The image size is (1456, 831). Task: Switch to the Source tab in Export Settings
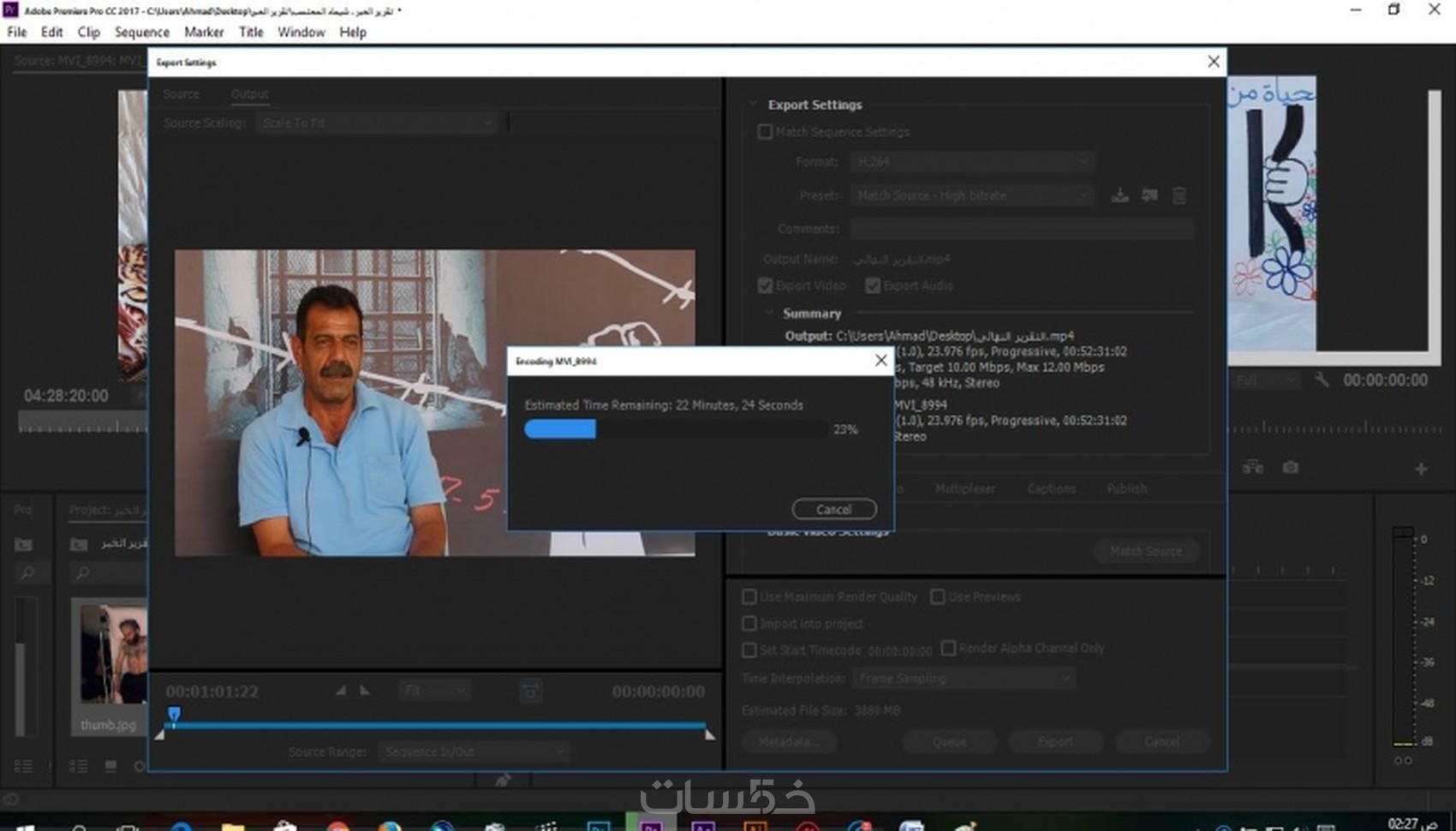pos(181,93)
